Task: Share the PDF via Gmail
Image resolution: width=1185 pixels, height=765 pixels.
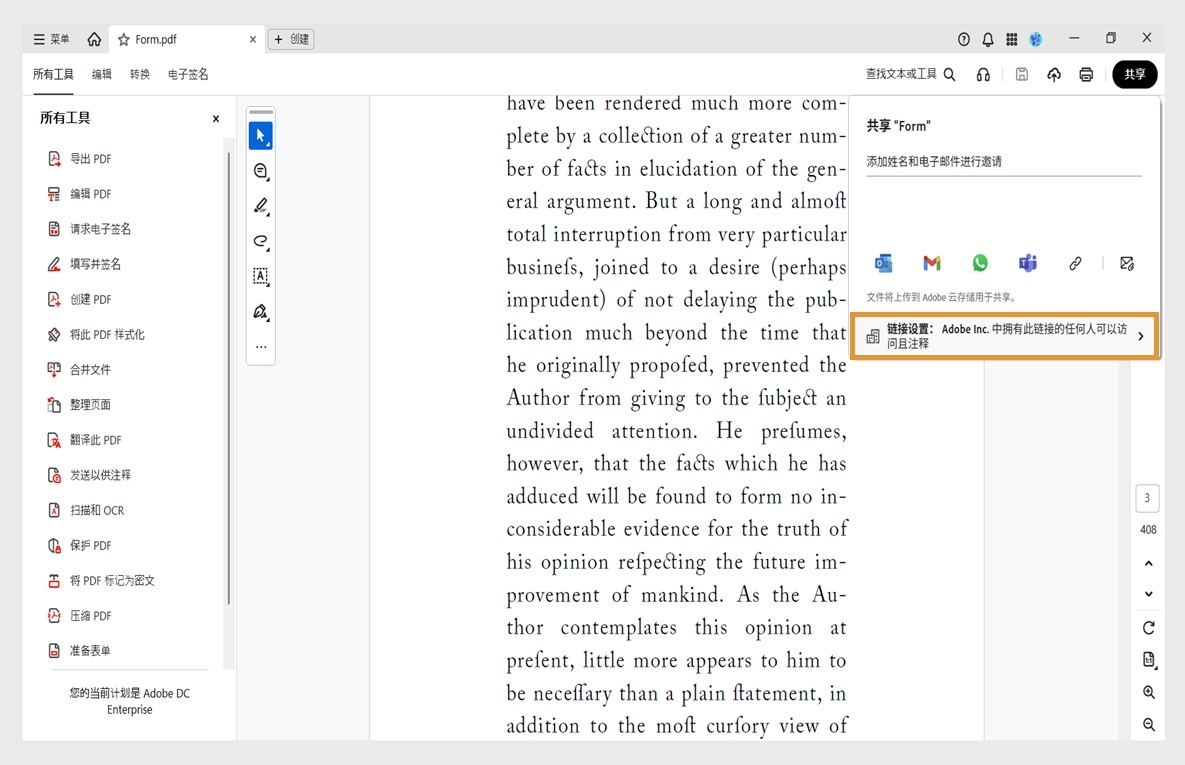Action: [x=931, y=263]
